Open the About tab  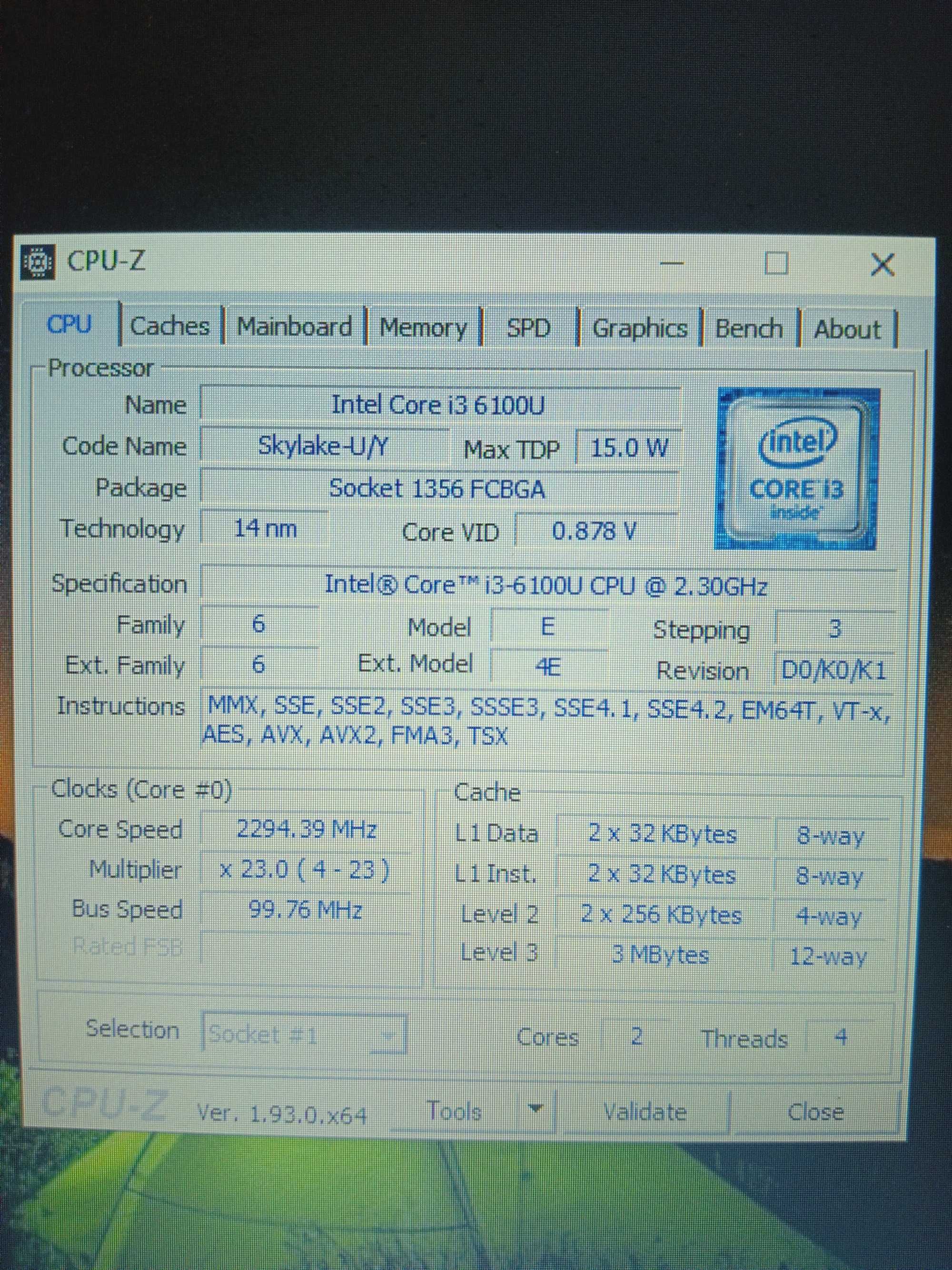(x=848, y=330)
